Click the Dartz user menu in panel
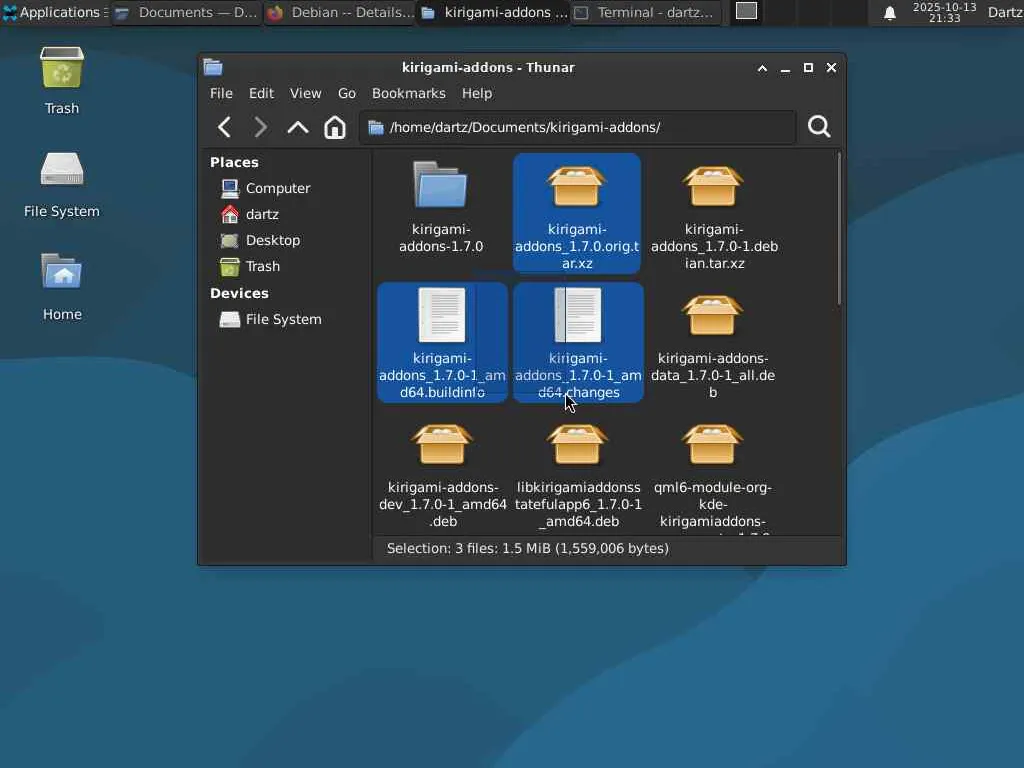The image size is (1024, 768). tap(1006, 12)
